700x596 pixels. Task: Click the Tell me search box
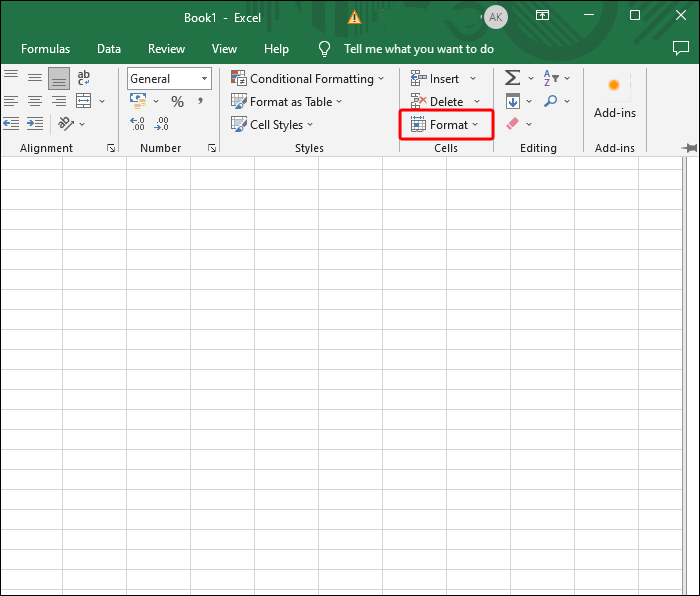point(418,48)
